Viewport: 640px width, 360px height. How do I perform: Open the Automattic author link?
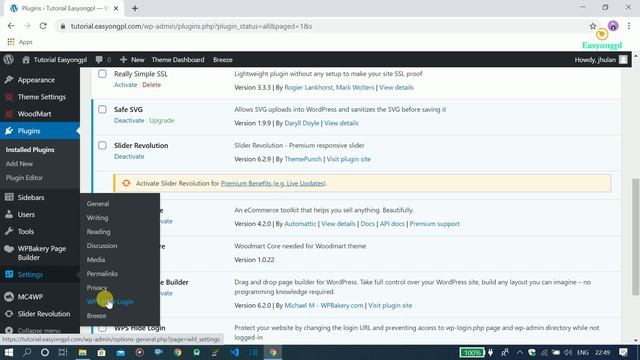[300, 224]
